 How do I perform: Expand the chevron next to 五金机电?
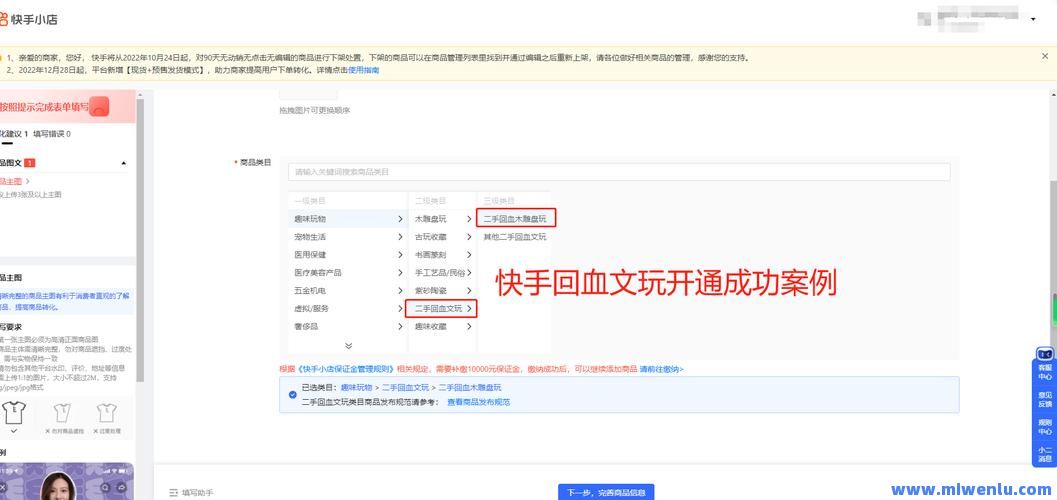click(400, 290)
